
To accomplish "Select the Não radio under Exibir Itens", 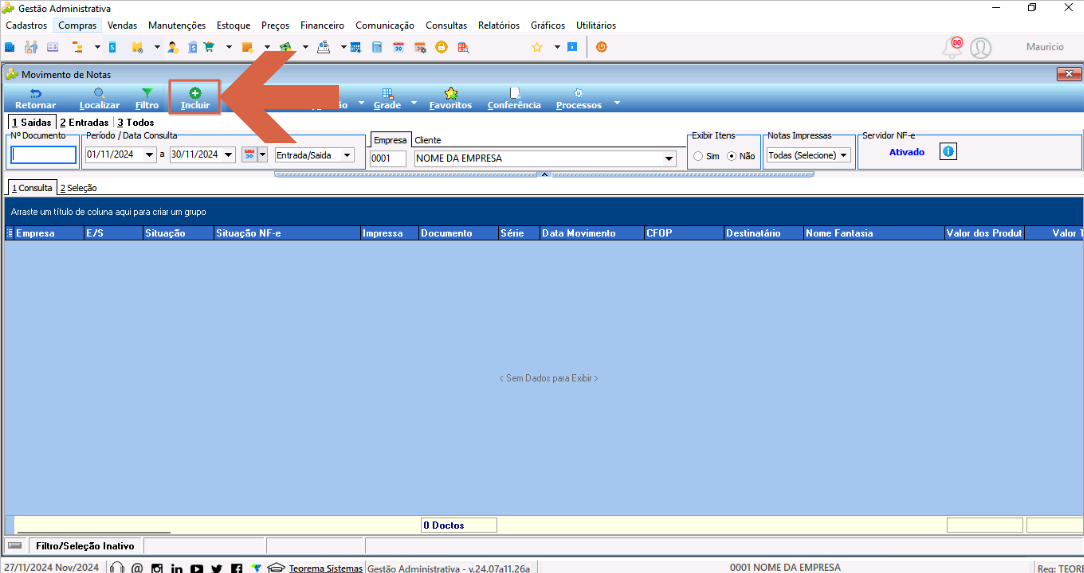I will [732, 156].
